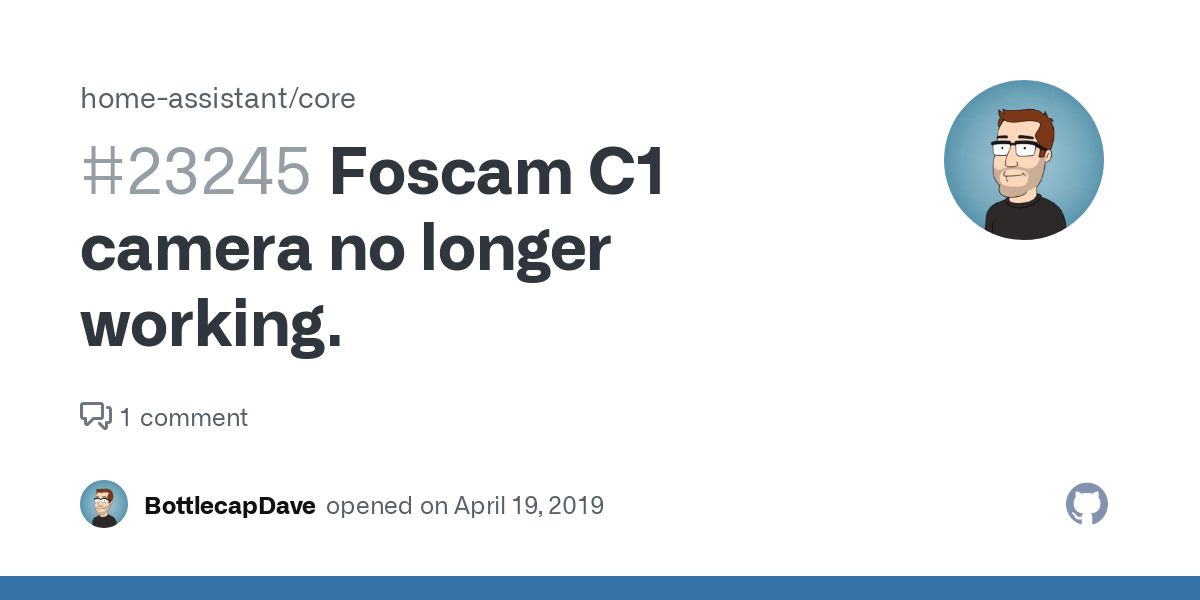Viewport: 1200px width, 600px height.
Task: Click the "1 comment" count text
Action: 184,417
